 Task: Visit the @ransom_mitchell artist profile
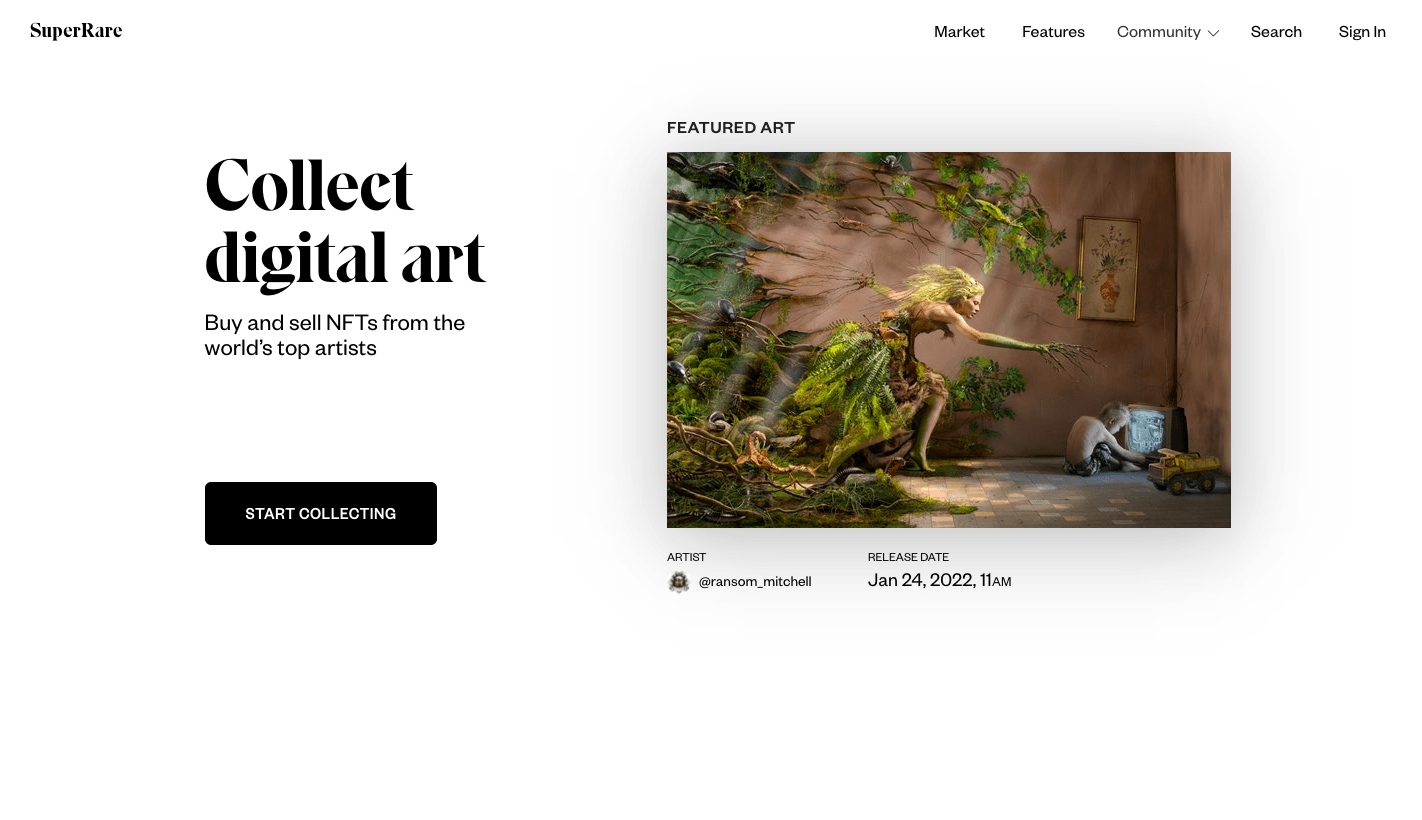pos(755,581)
